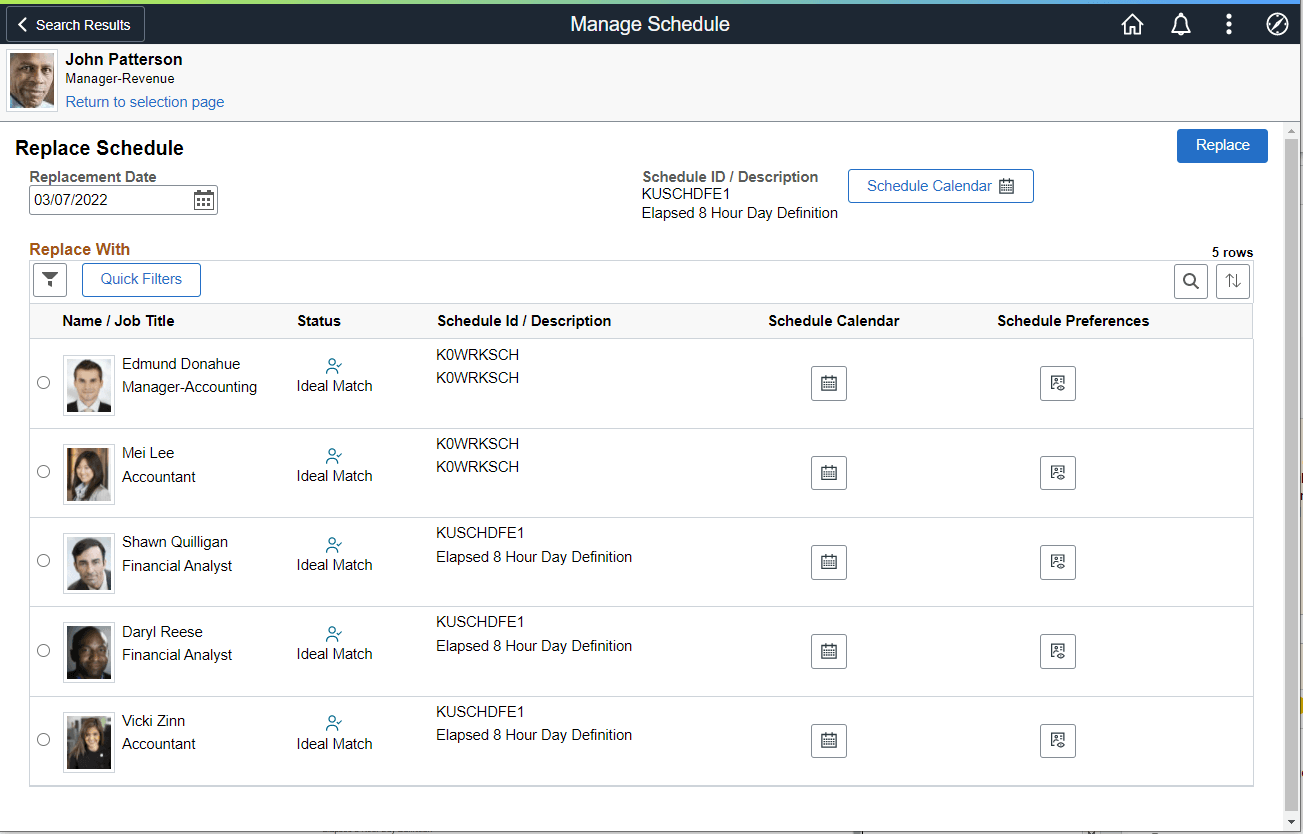The image size is (1303, 834).
Task: Open Vicki Zinn's Schedule Calendar icon
Action: point(828,741)
